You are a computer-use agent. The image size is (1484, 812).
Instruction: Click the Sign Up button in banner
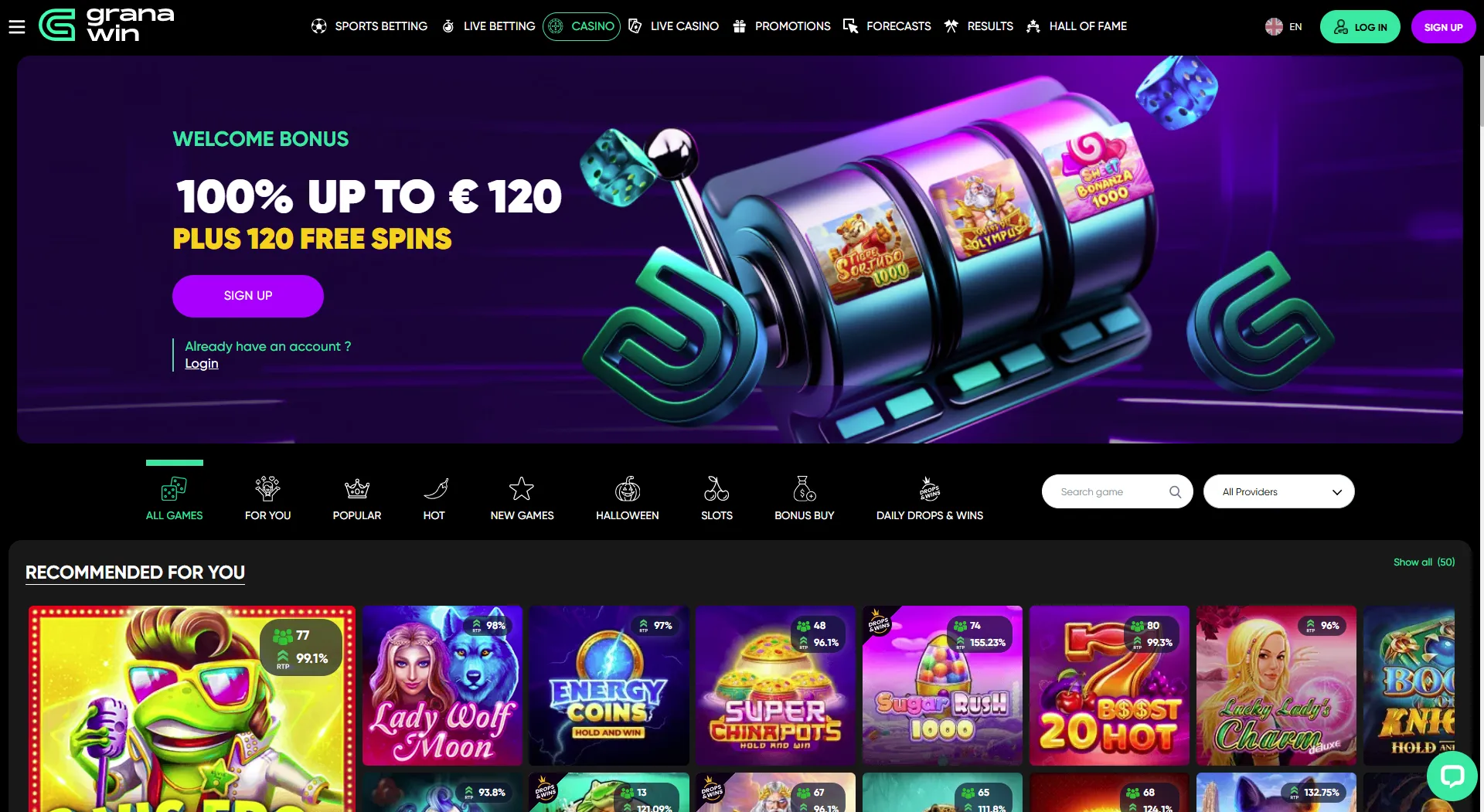coord(247,296)
